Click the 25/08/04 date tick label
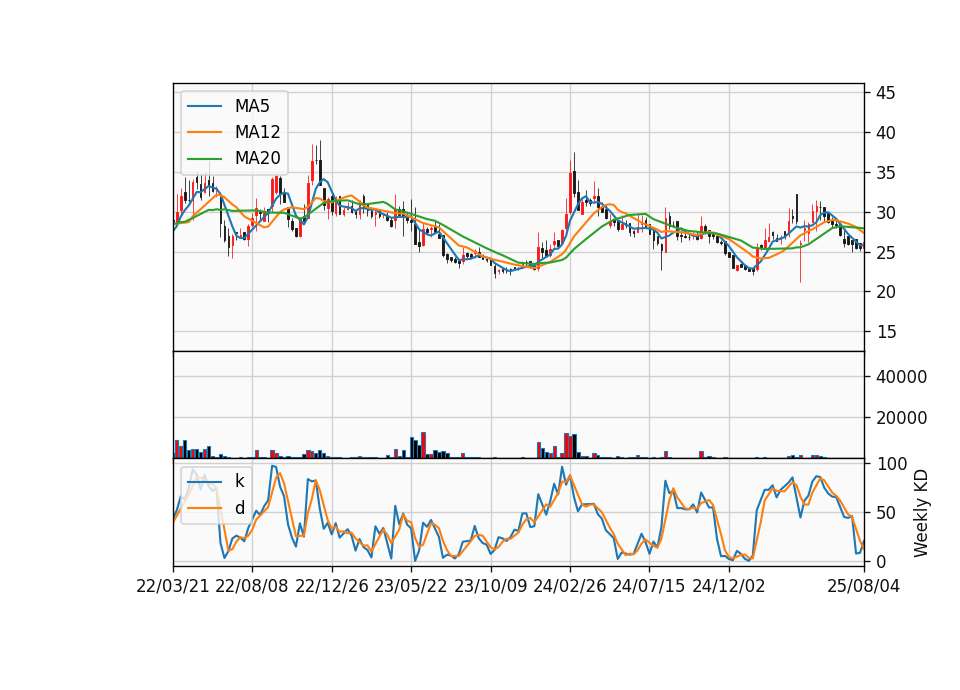 coord(863,586)
